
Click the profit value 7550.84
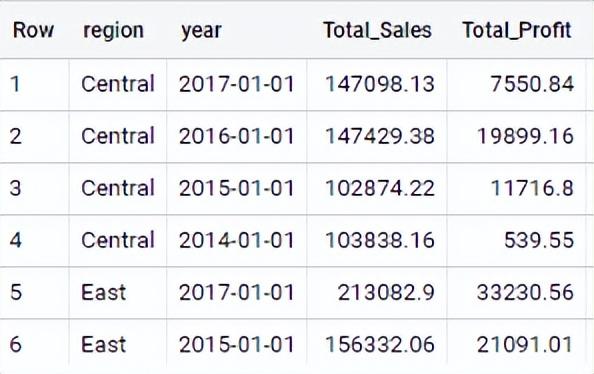click(532, 84)
